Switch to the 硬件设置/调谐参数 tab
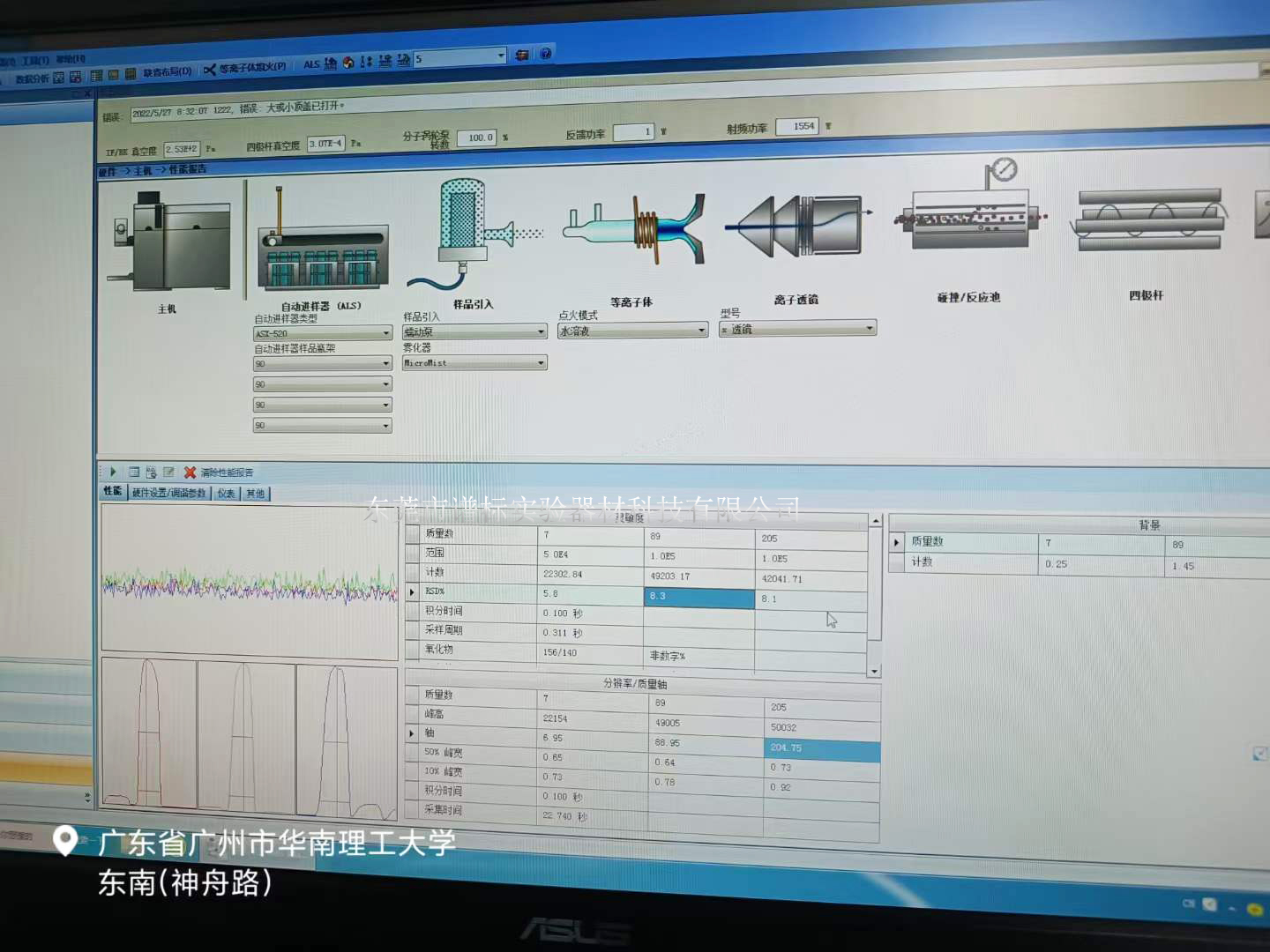Viewport: 1270px width, 952px height. pyautogui.click(x=168, y=493)
